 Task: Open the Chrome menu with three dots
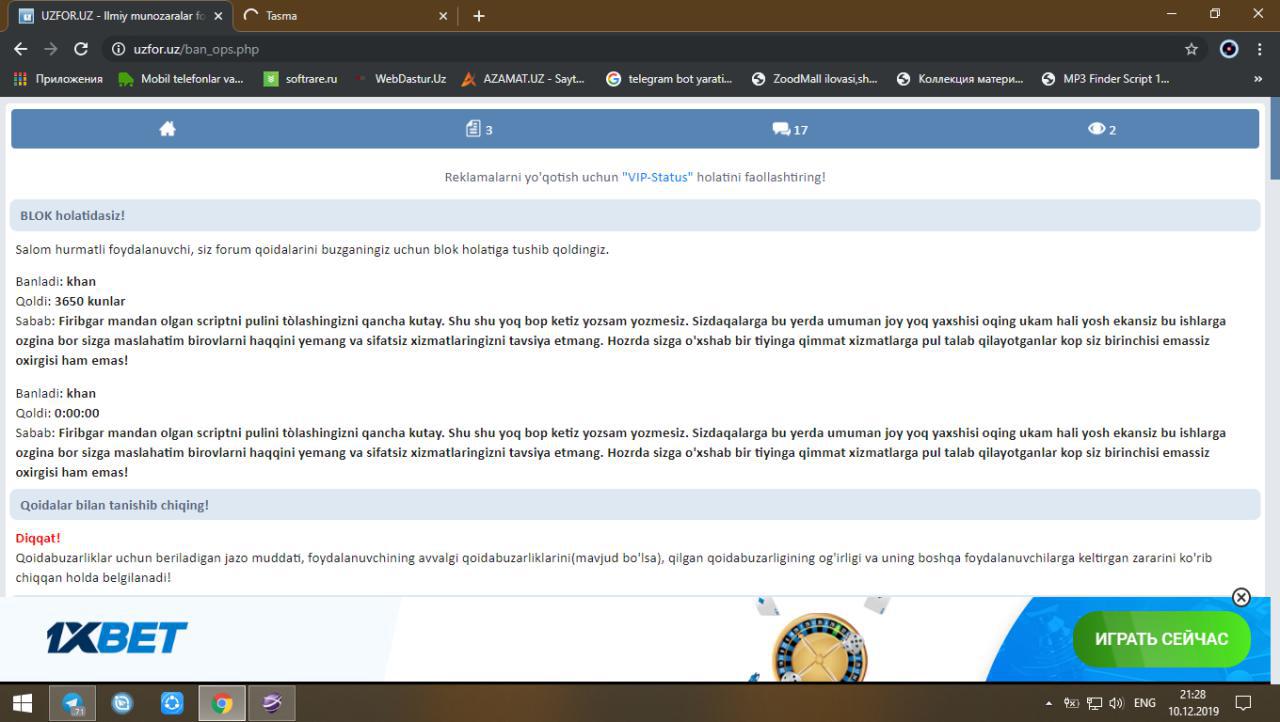(x=1260, y=49)
